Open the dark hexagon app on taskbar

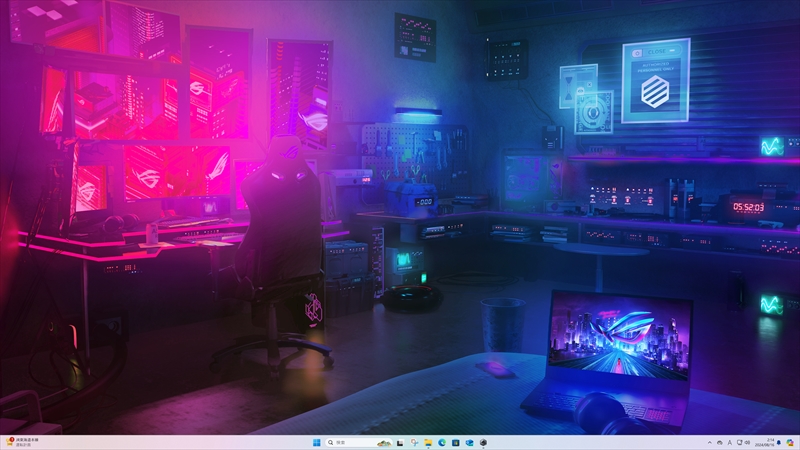pos(483,442)
